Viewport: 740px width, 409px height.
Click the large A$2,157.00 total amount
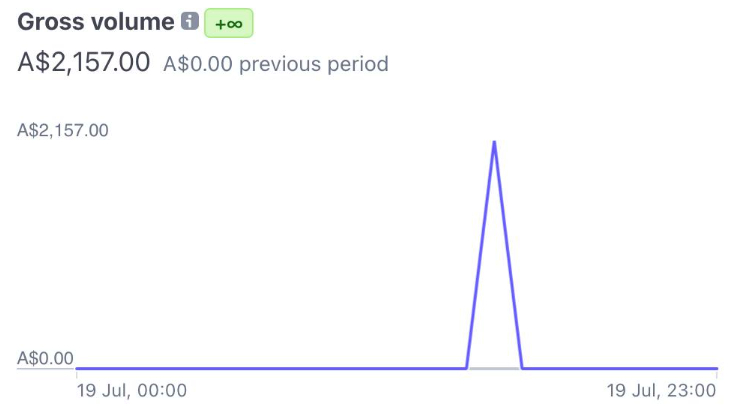point(84,62)
